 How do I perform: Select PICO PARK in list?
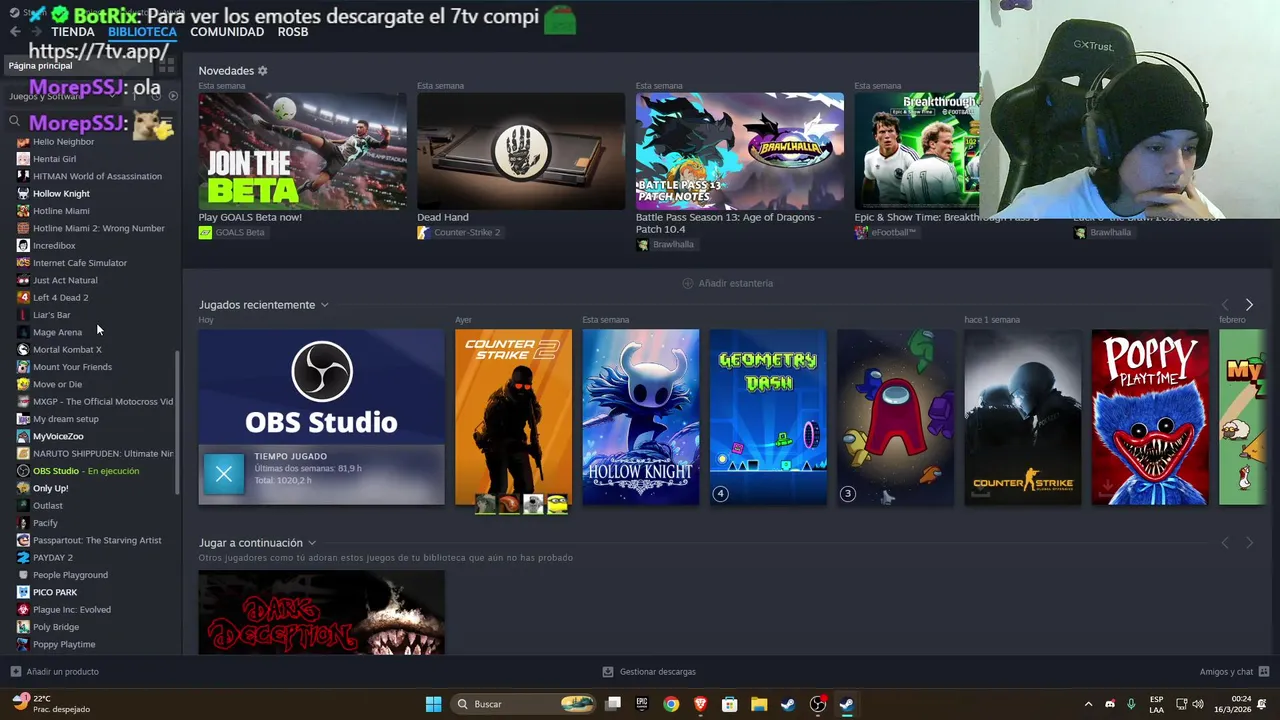point(55,592)
